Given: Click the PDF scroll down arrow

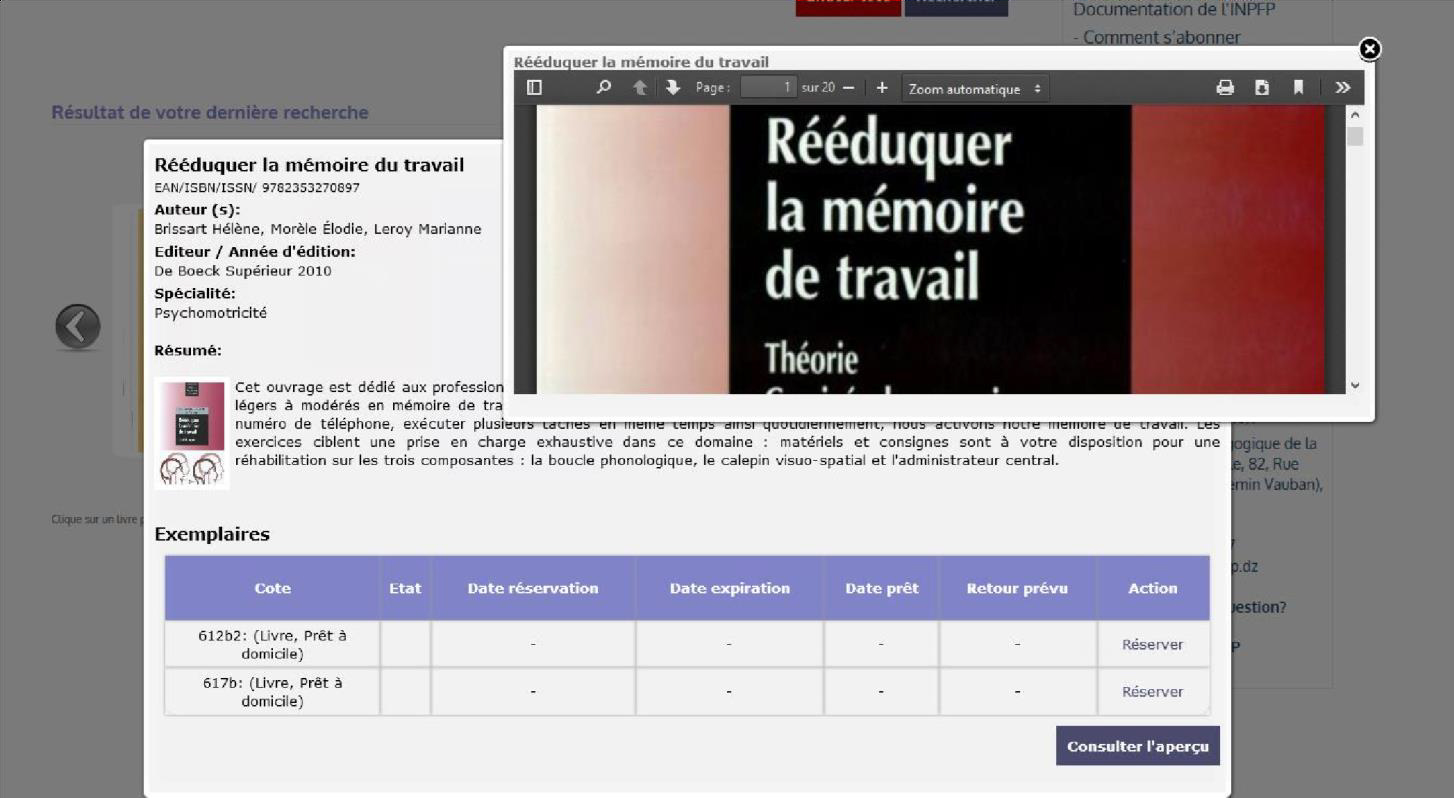Looking at the screenshot, I should coord(1355,385).
